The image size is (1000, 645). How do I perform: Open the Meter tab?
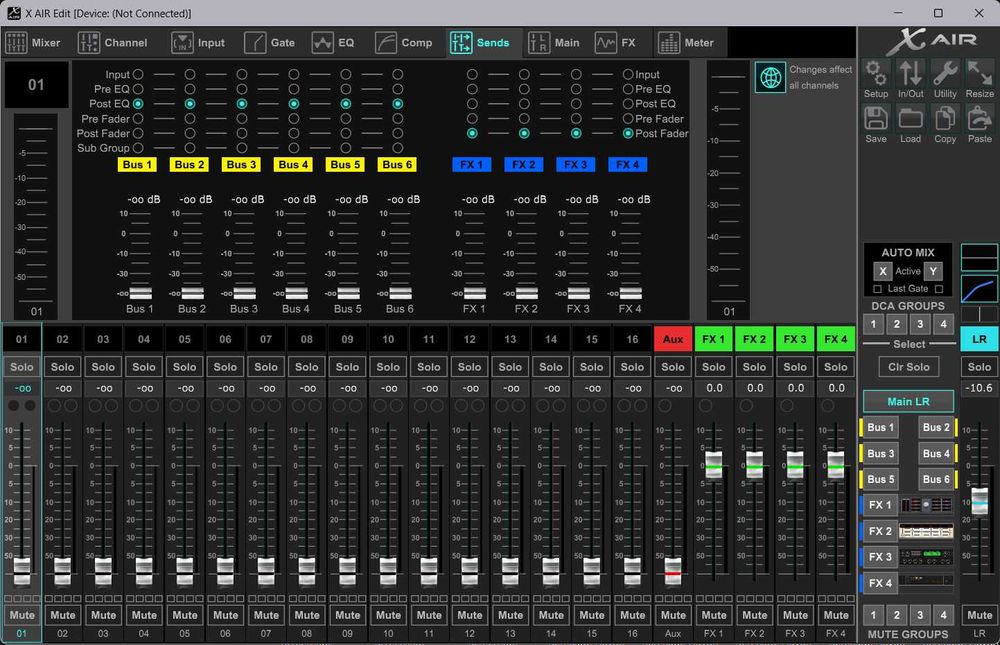[x=686, y=43]
